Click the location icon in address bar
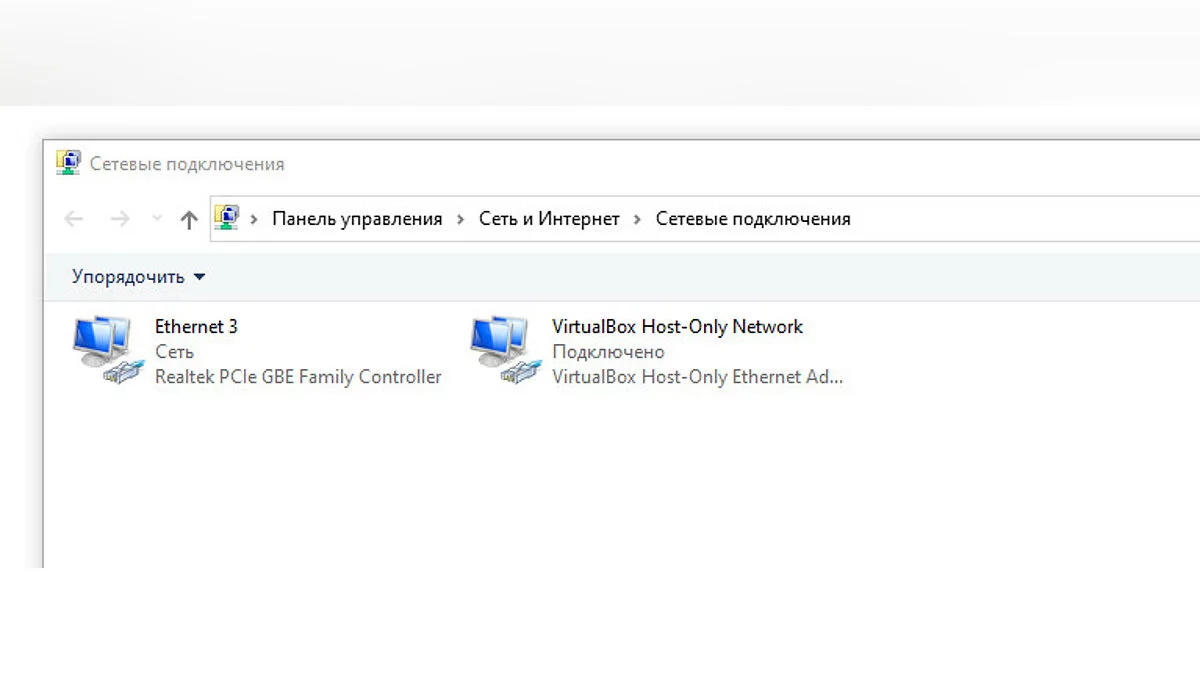1200x675 pixels. pos(227,218)
